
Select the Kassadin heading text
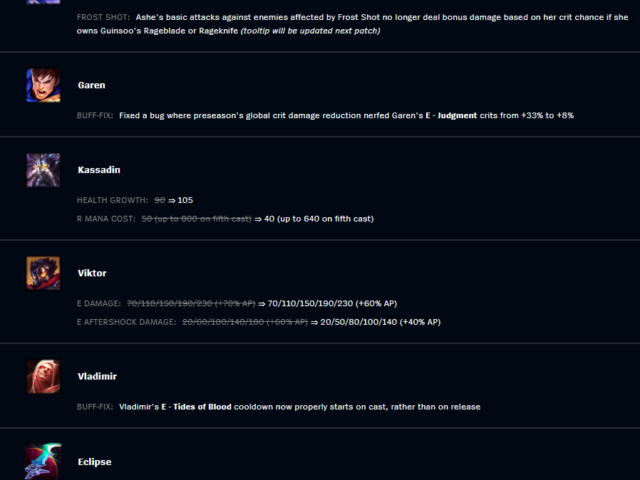click(99, 170)
